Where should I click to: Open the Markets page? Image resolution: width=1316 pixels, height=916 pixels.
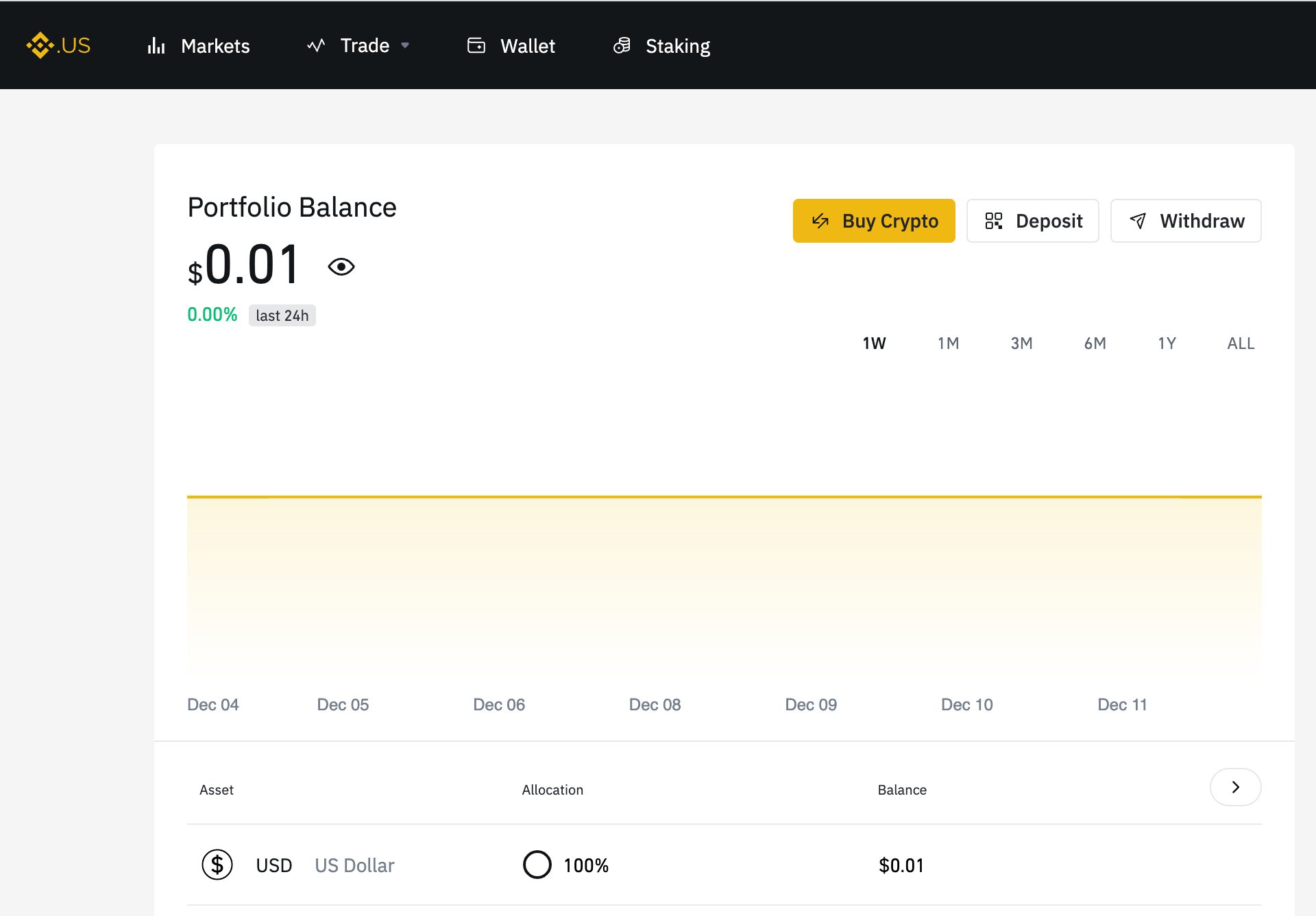215,46
